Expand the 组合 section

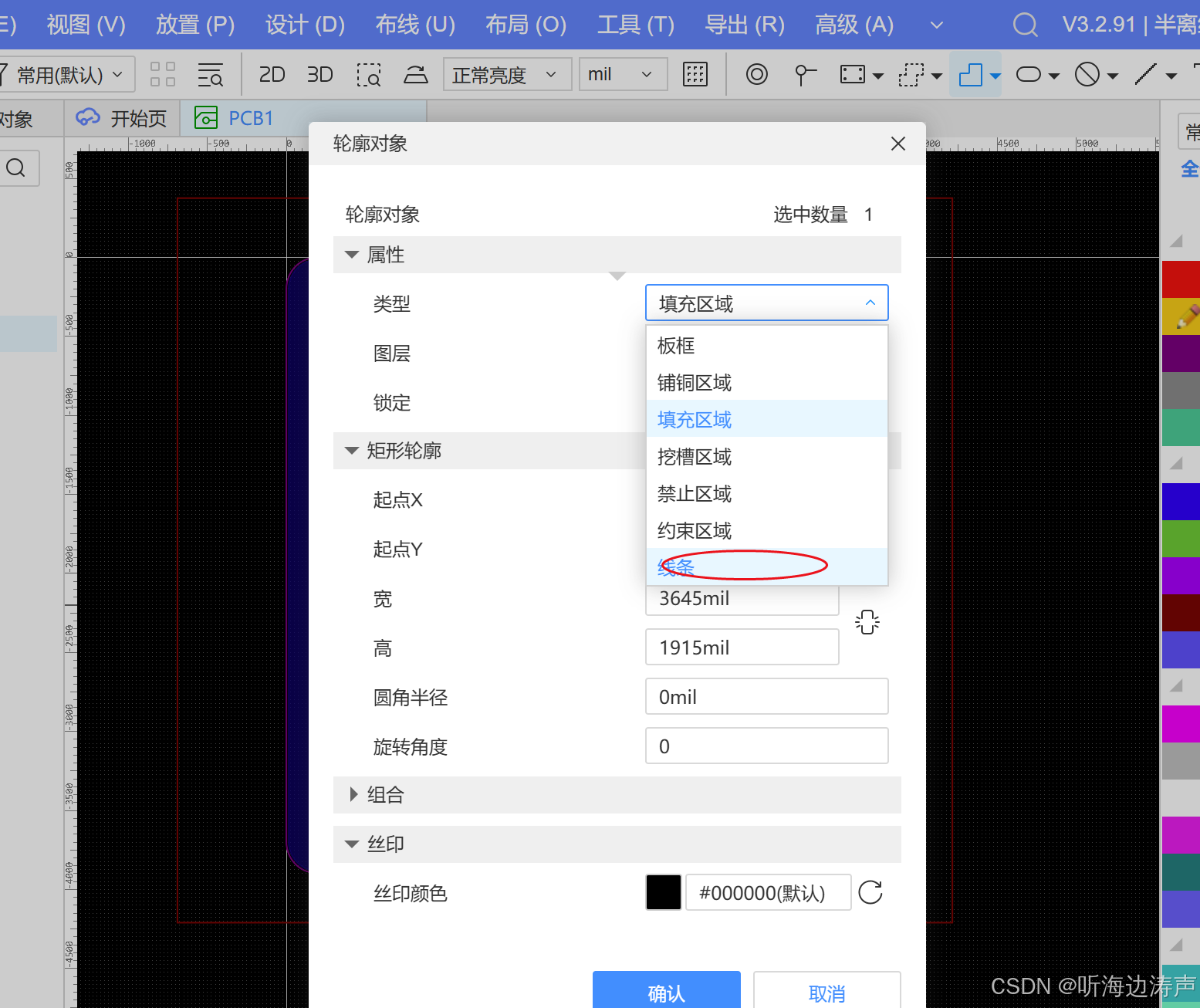click(353, 794)
